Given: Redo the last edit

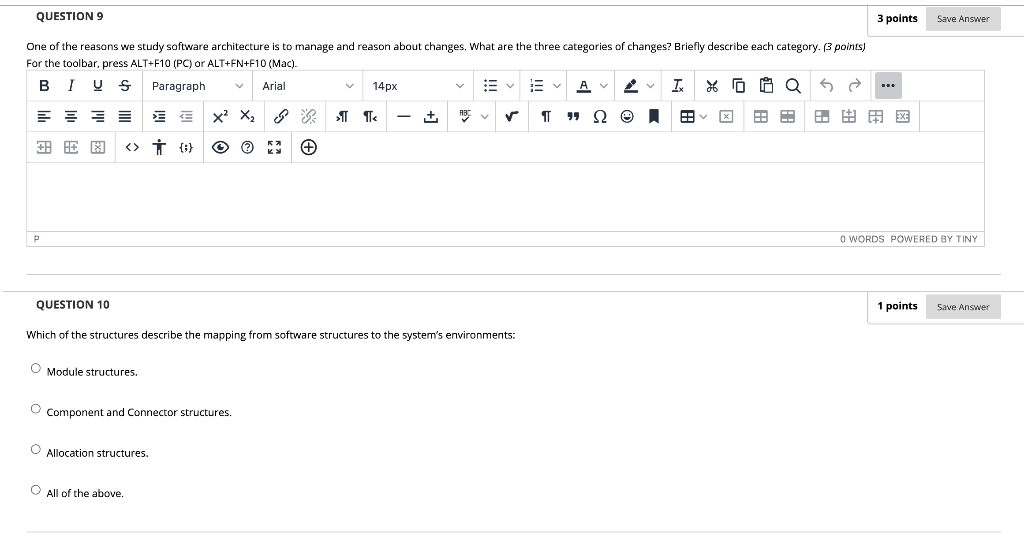Looking at the screenshot, I should click(x=854, y=86).
